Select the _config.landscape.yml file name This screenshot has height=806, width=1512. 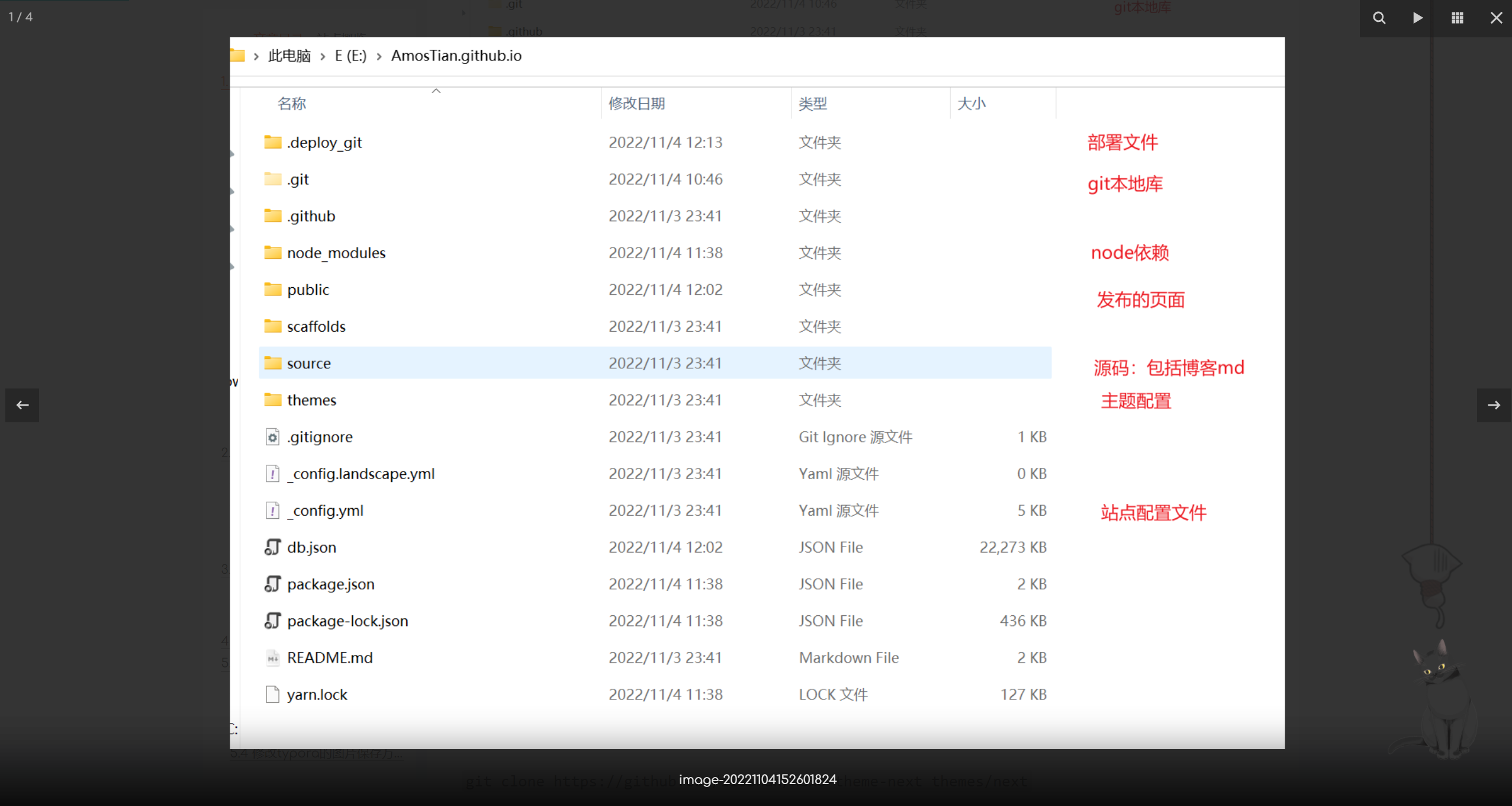click(x=361, y=474)
